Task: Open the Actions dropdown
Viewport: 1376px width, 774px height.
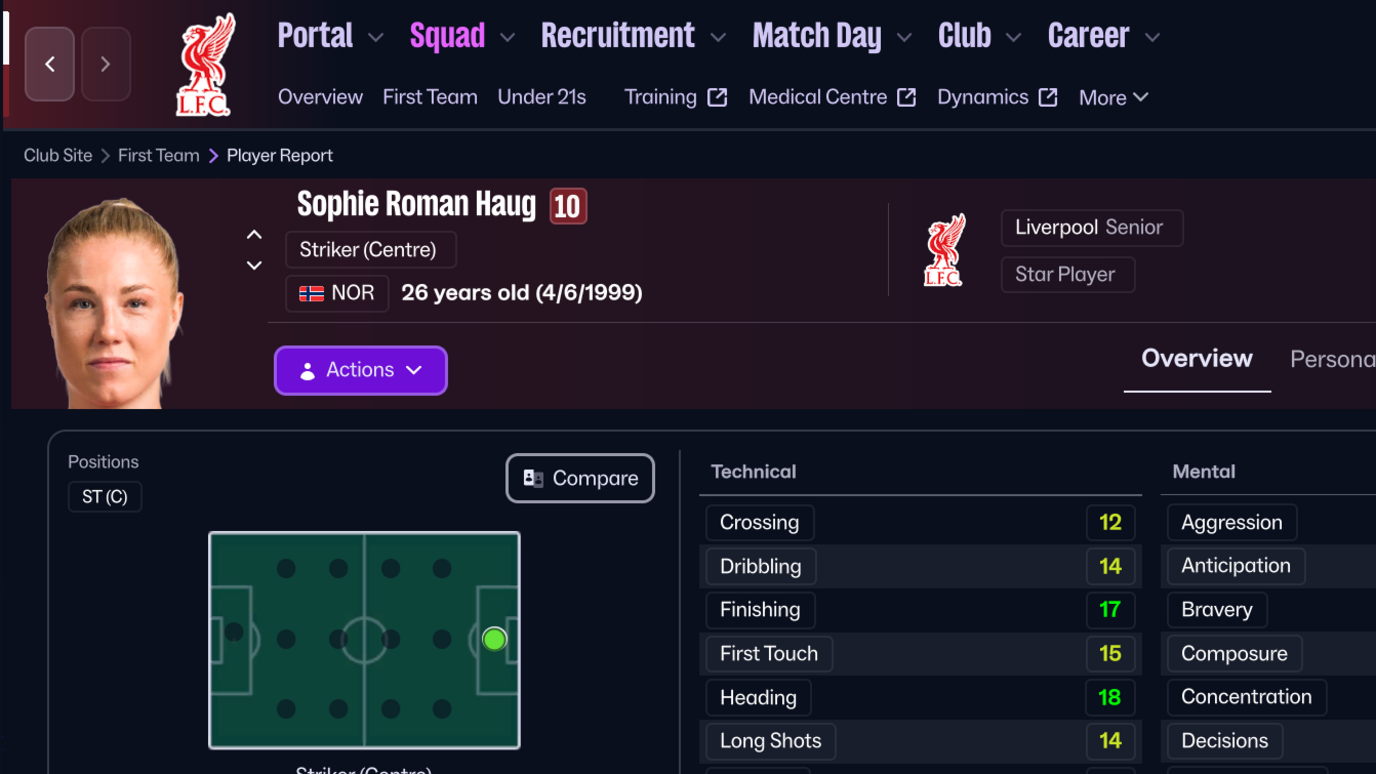Action: tap(360, 370)
